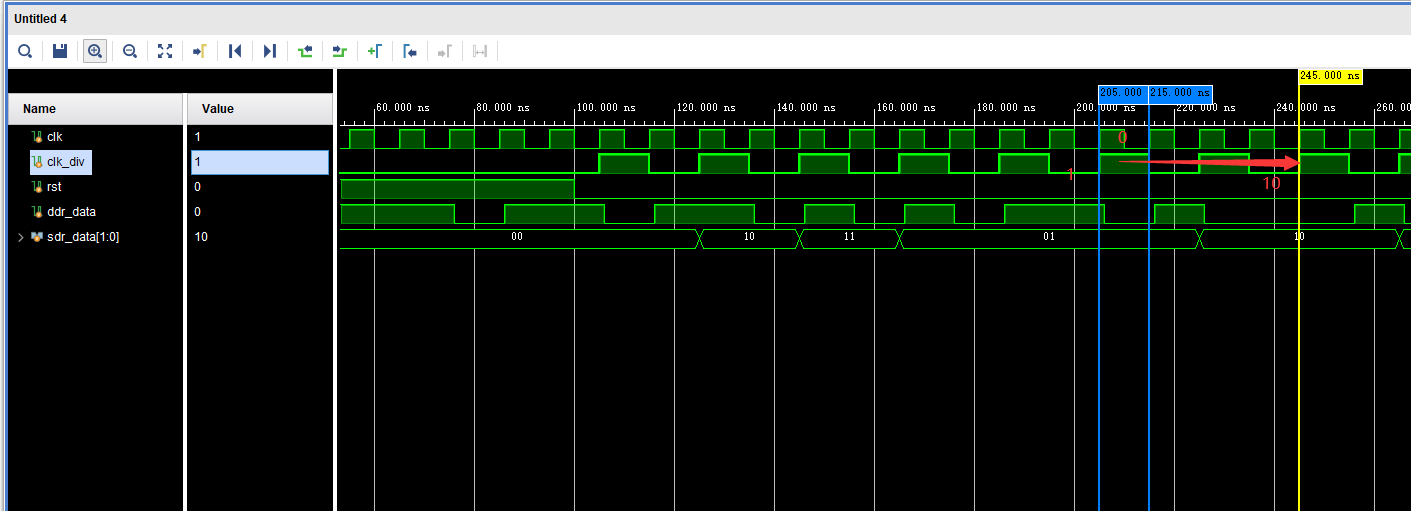This screenshot has width=1411, height=511.
Task: Click sdr_data bus segment valued 01
Action: pyautogui.click(x=1049, y=238)
